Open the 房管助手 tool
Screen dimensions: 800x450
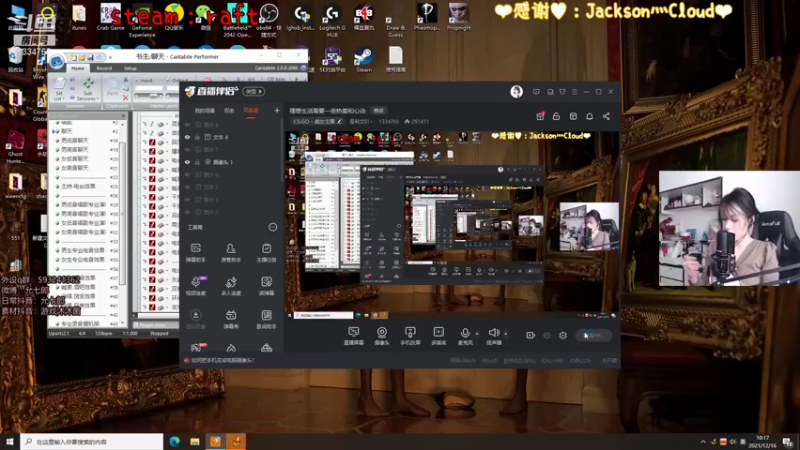pyautogui.click(x=231, y=252)
